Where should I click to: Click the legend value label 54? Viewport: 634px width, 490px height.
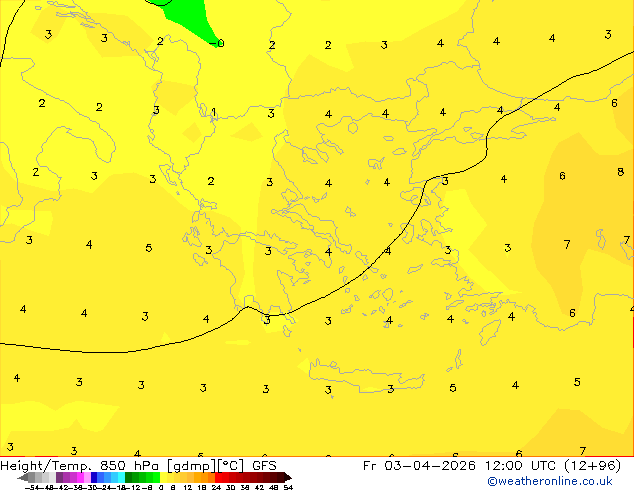(288, 487)
